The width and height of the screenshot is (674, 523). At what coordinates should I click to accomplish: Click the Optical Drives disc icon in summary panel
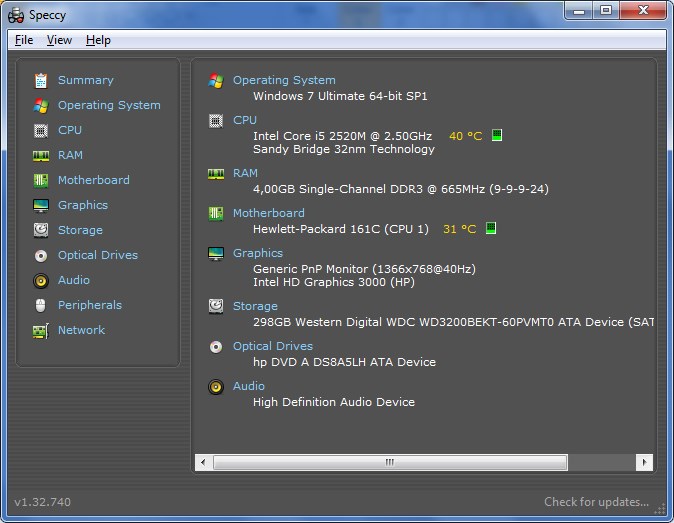(x=216, y=347)
